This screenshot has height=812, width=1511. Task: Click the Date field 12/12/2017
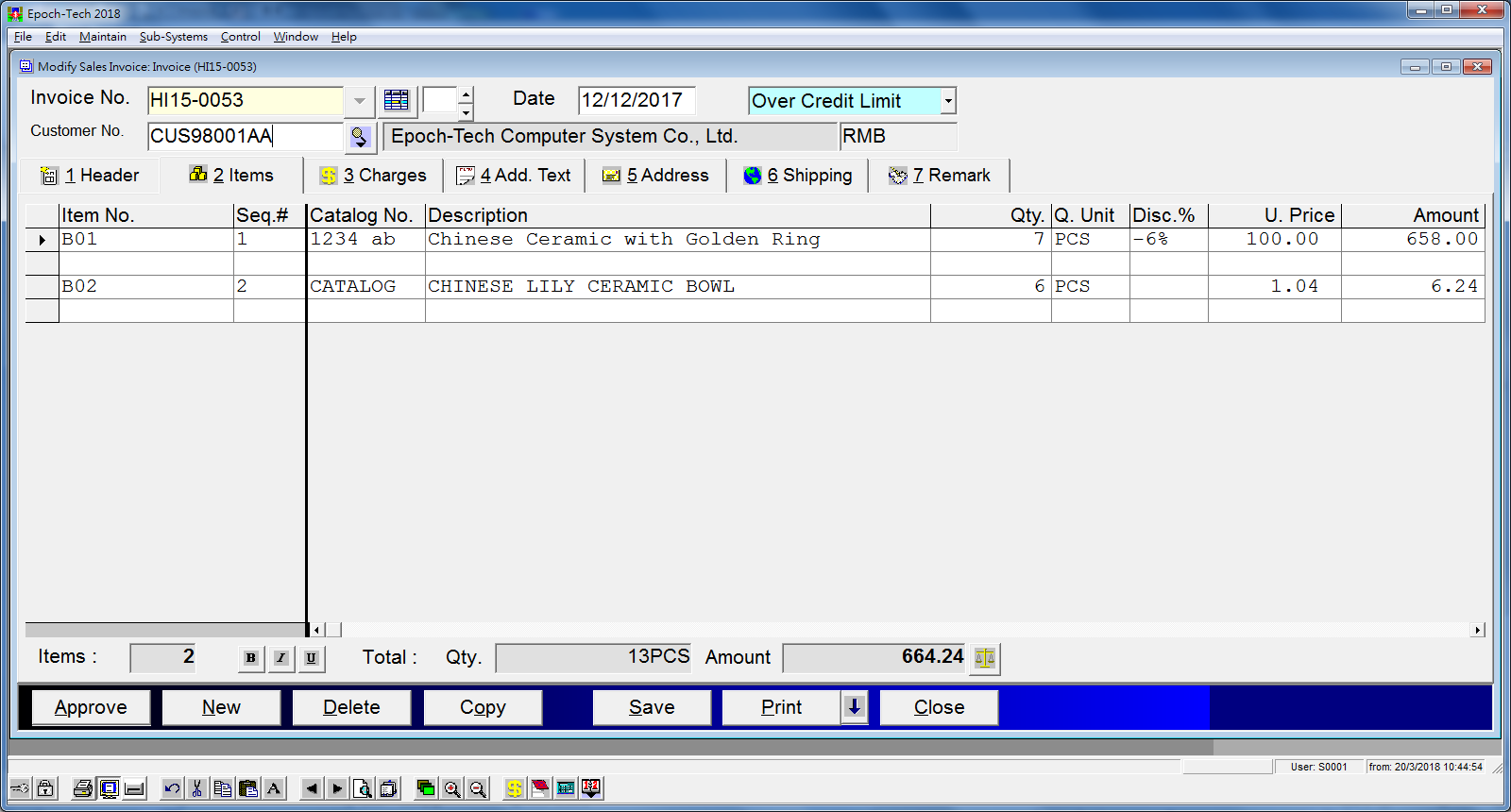(637, 101)
